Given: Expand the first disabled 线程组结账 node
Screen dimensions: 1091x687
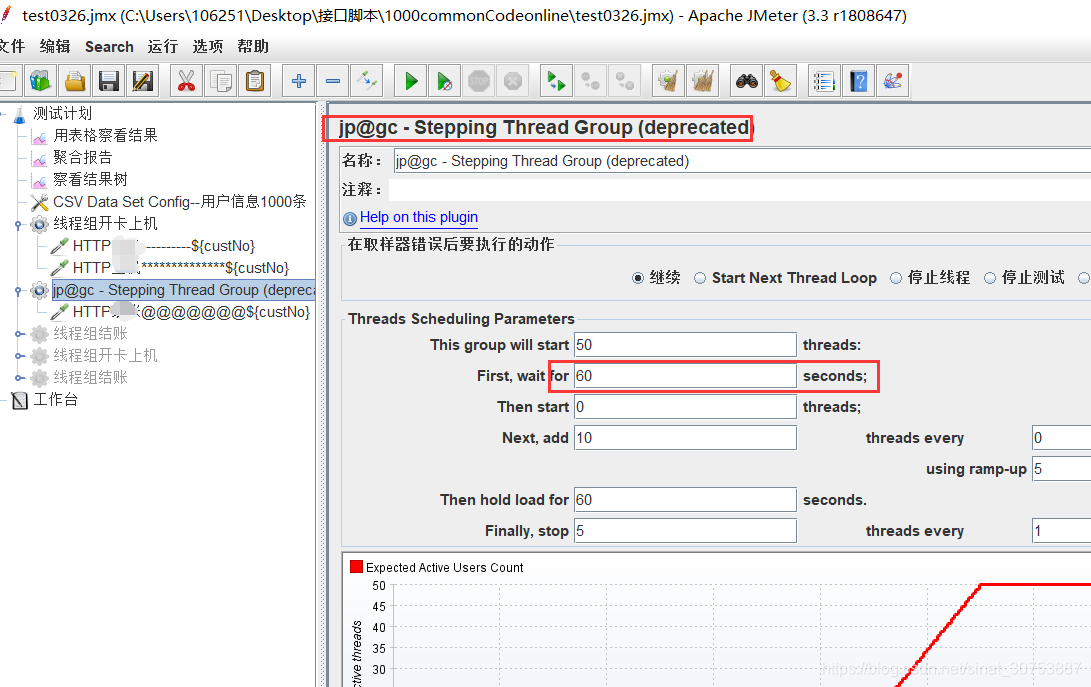Looking at the screenshot, I should coord(19,334).
